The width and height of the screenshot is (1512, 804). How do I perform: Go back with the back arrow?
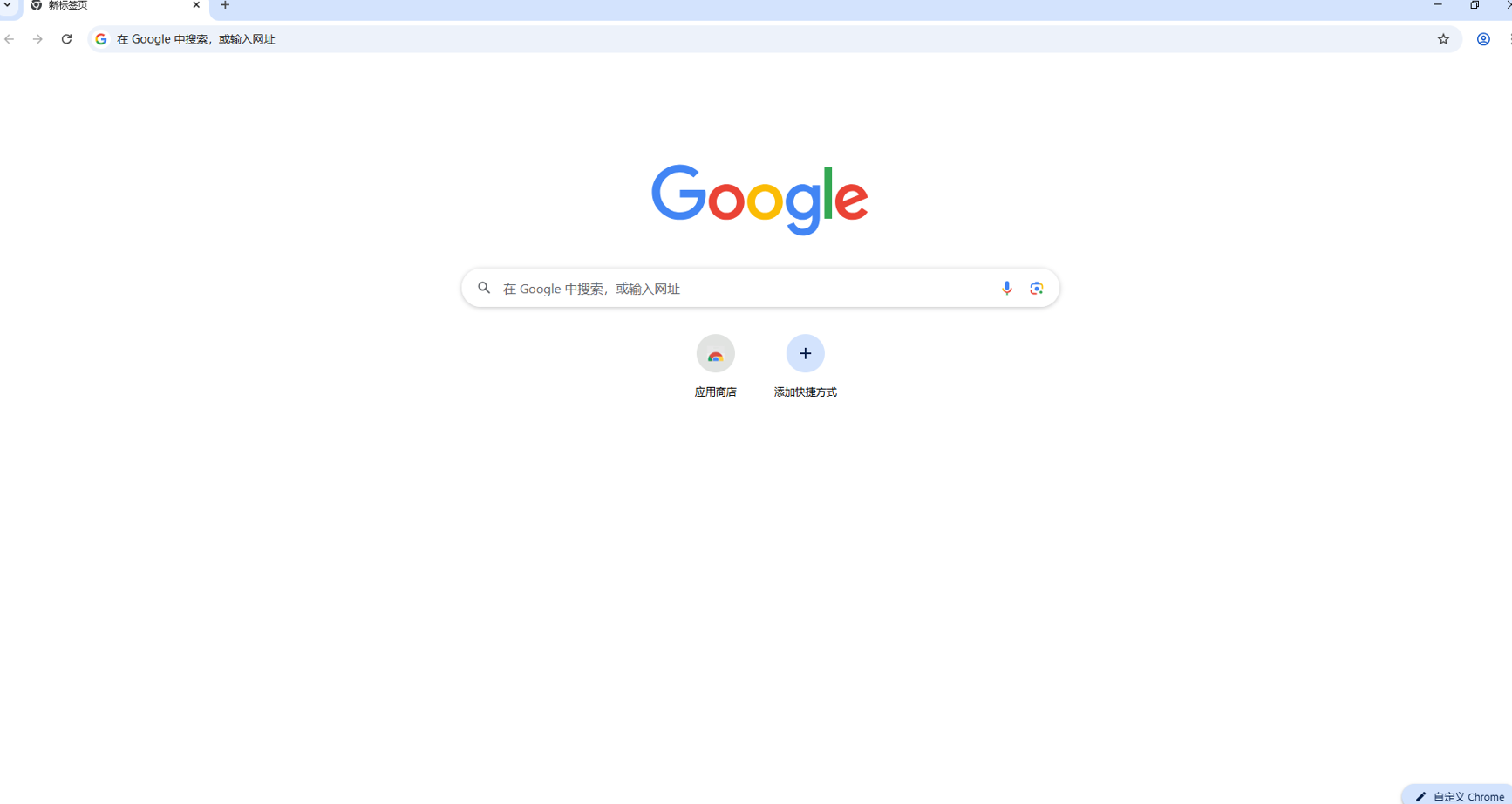click(10, 39)
